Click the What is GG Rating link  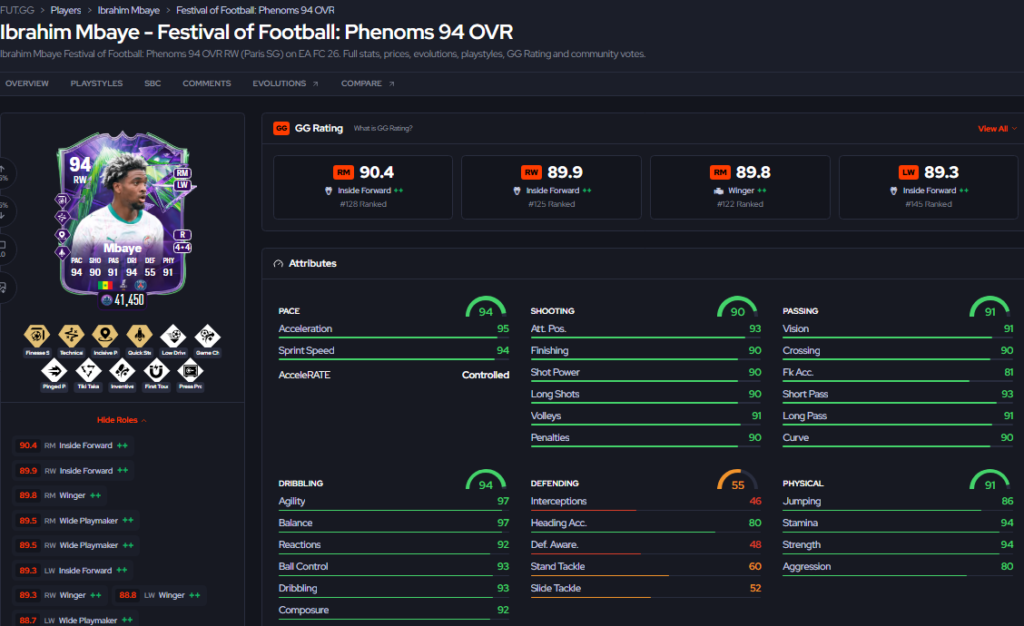(383, 129)
